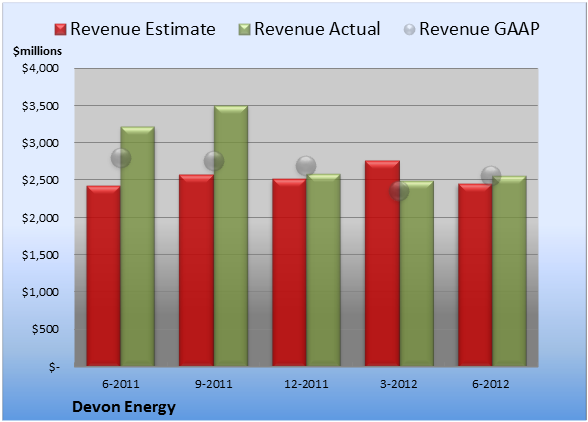Click the '$1,000' axis value
Viewport: 588px width, 422px height.
tap(40, 292)
